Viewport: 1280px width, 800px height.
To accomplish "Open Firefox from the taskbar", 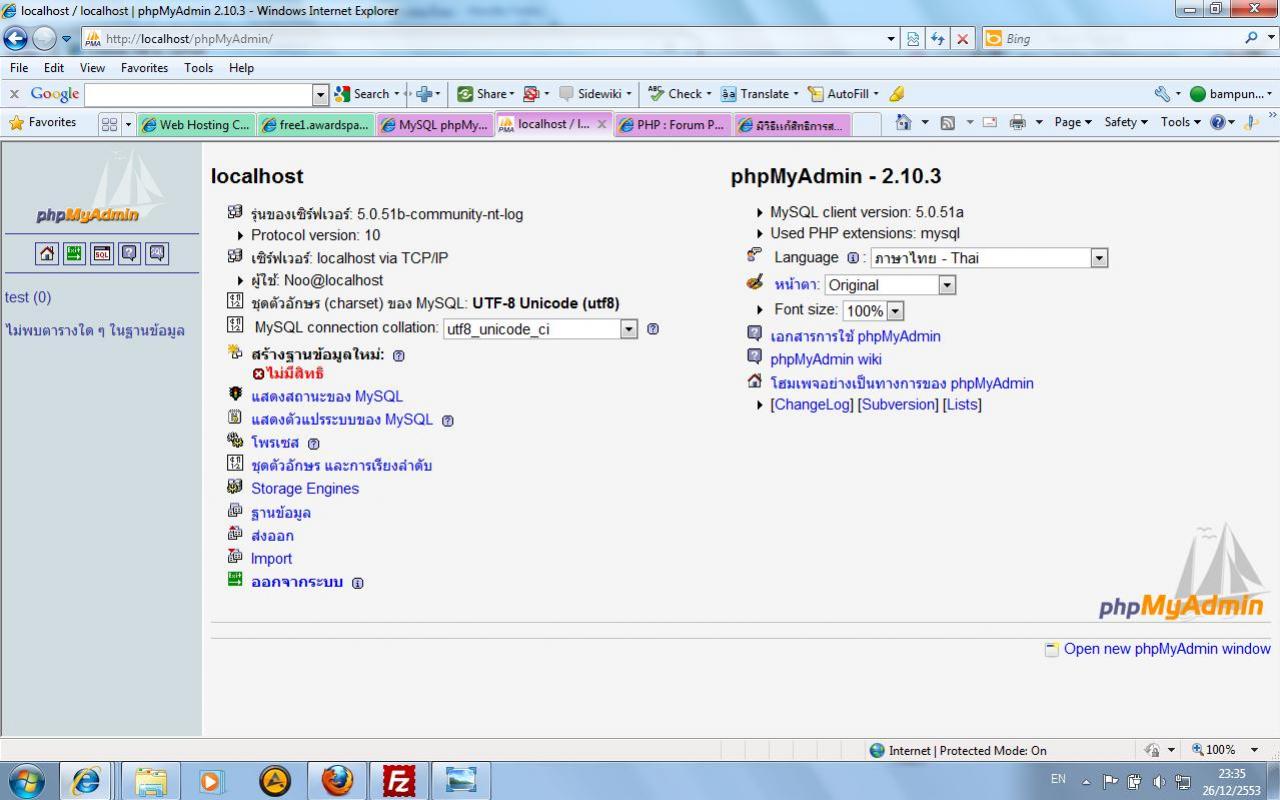I will [337, 780].
